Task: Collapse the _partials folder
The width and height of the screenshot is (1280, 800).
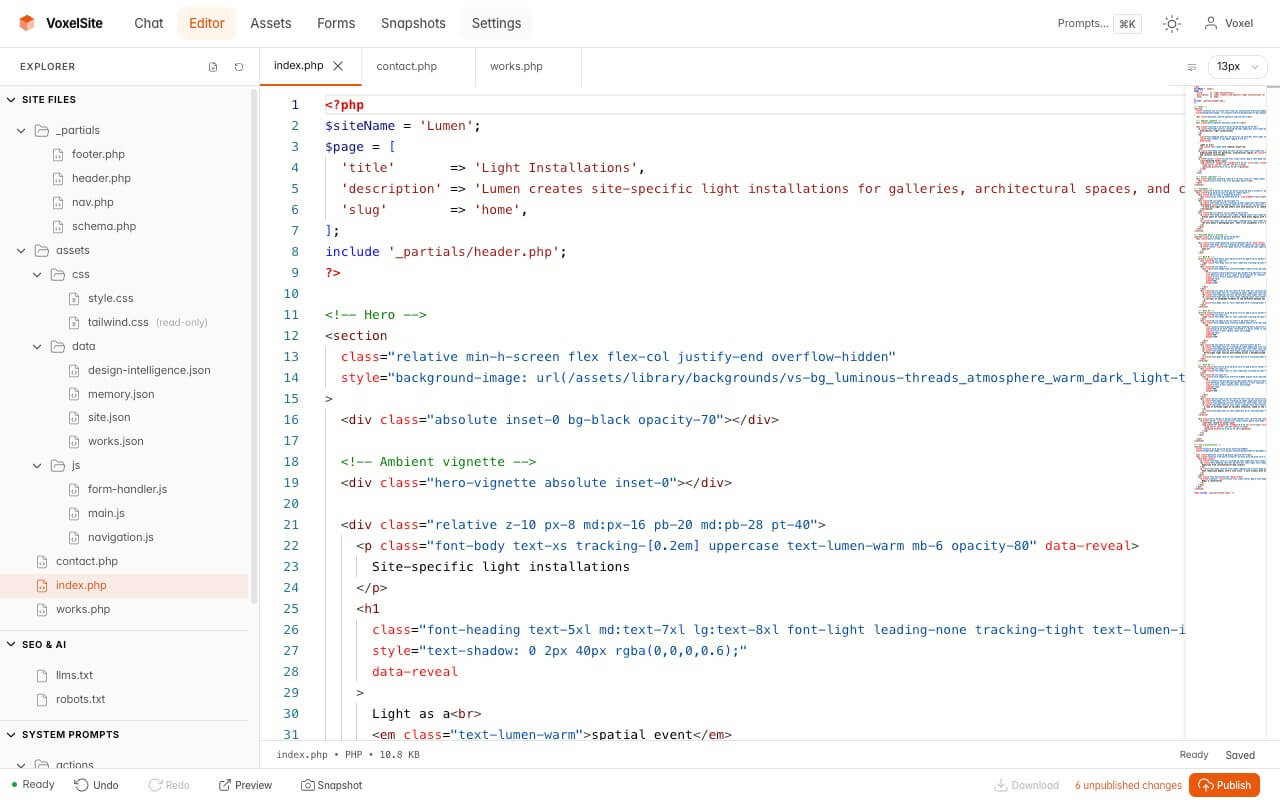Action: click(x=21, y=130)
